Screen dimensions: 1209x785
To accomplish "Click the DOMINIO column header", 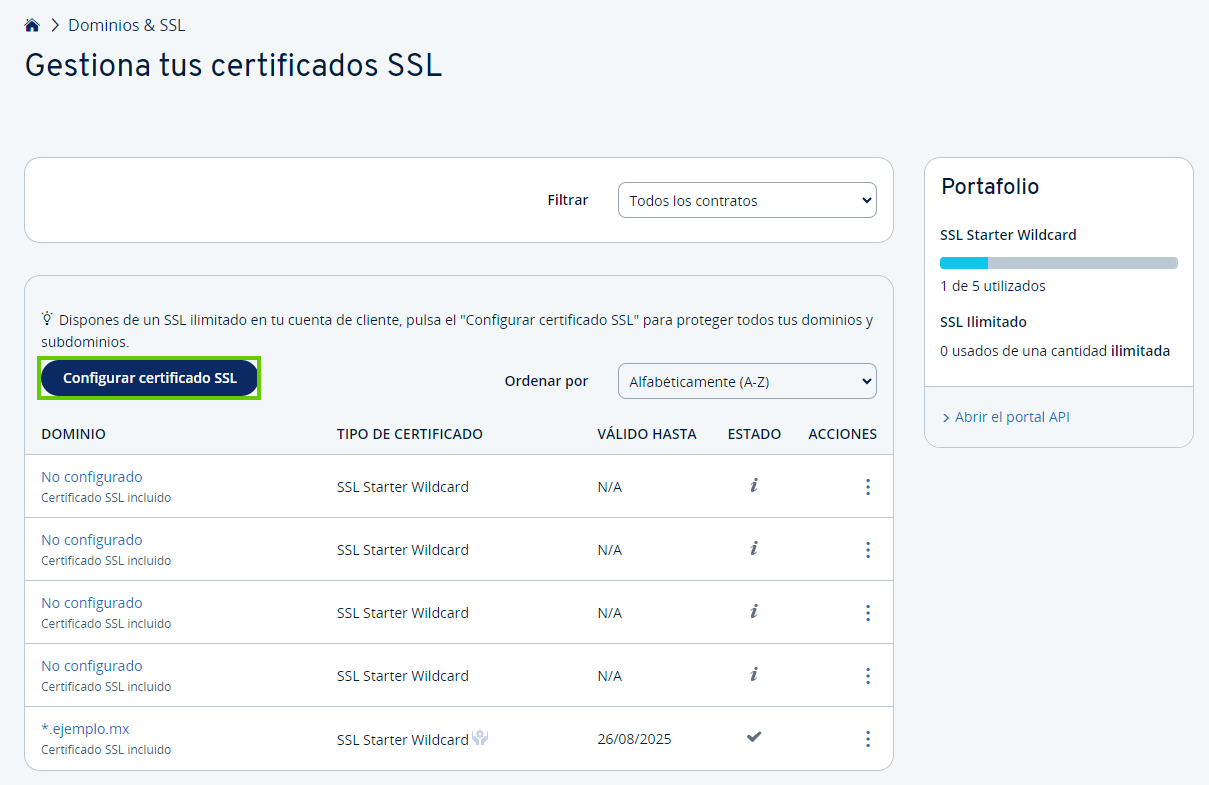I will [x=73, y=434].
